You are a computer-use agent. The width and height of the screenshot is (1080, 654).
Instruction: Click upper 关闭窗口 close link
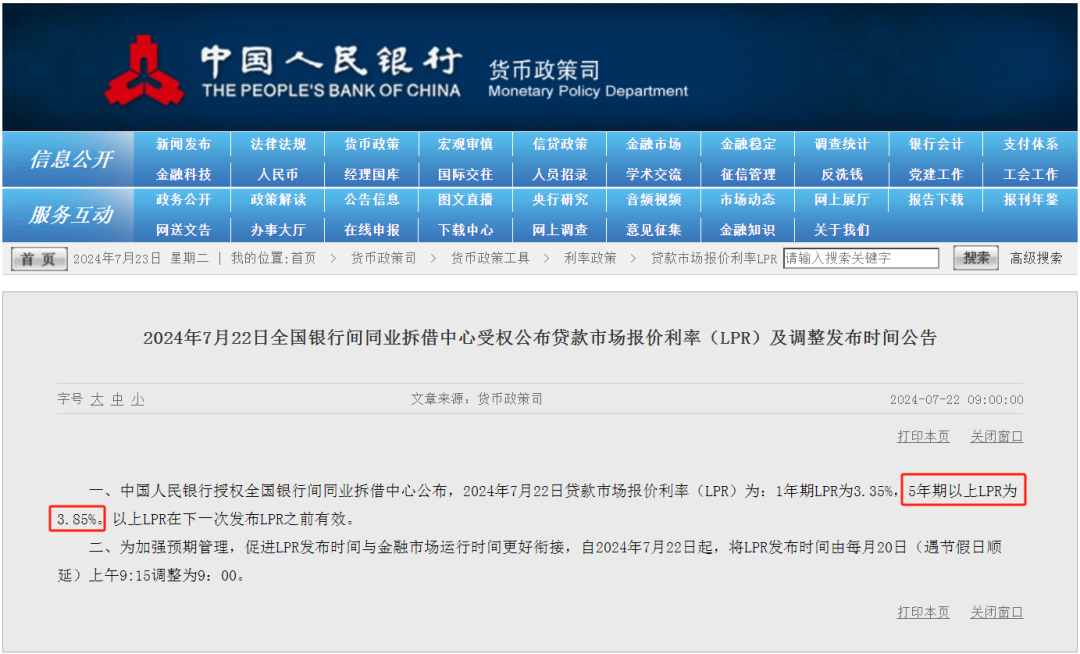997,436
